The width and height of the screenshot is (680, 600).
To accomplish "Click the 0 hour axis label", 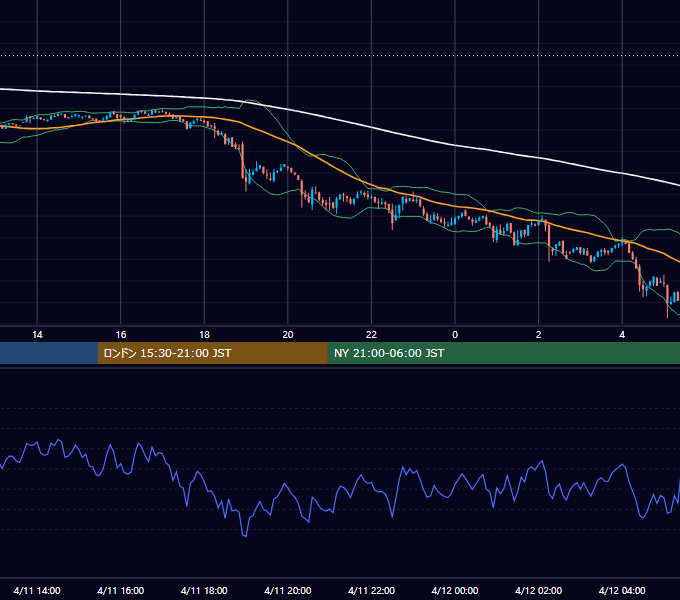I will (x=455, y=335).
